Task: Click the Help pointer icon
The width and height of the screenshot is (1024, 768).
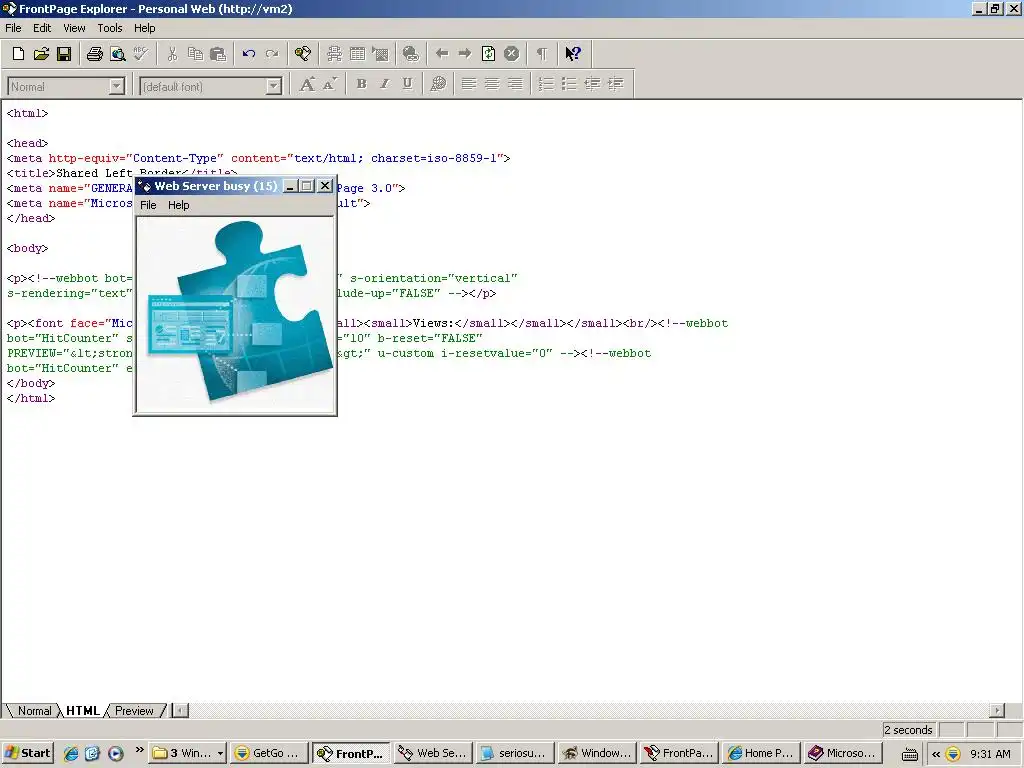Action: [x=573, y=54]
